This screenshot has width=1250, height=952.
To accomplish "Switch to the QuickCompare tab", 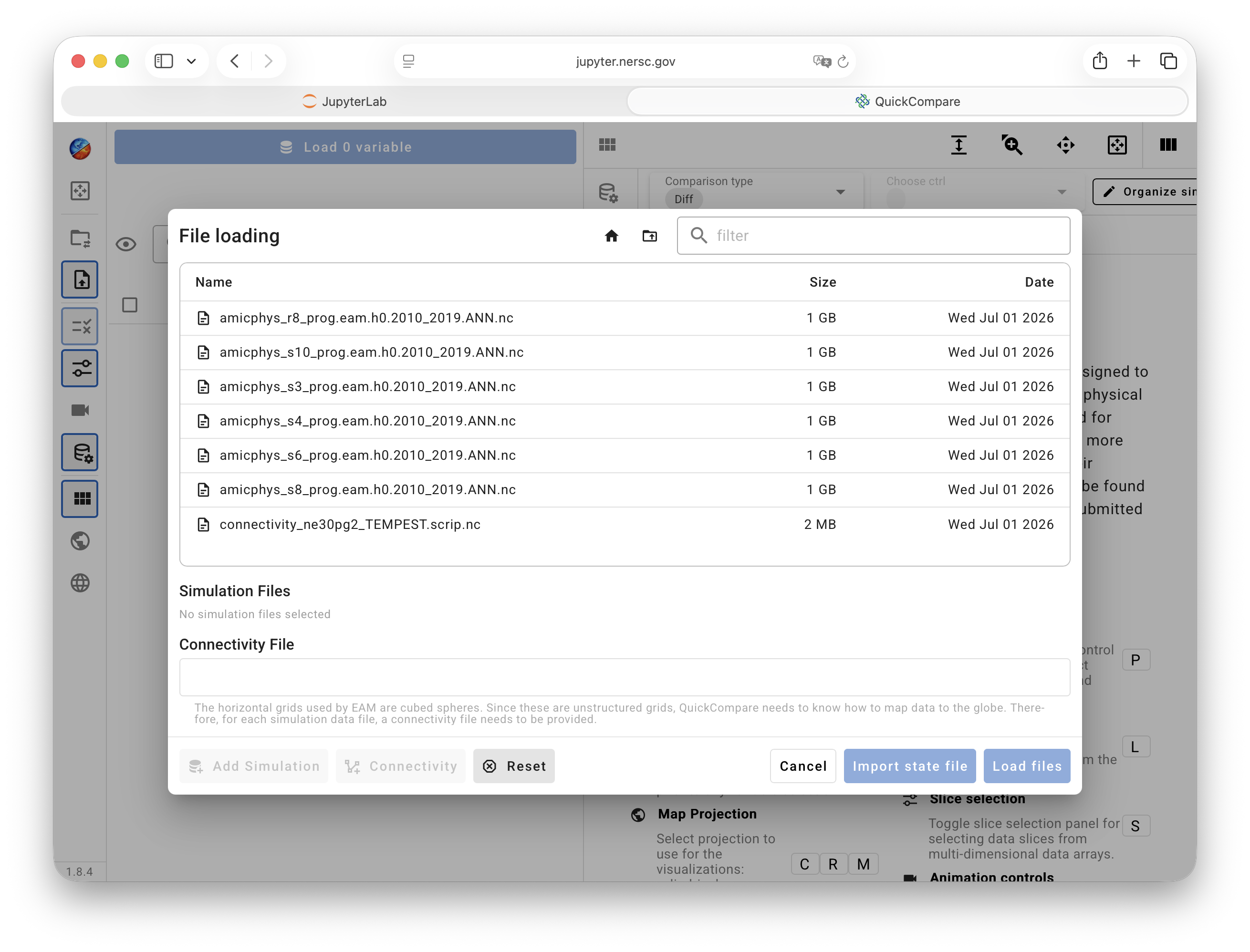I will click(907, 102).
